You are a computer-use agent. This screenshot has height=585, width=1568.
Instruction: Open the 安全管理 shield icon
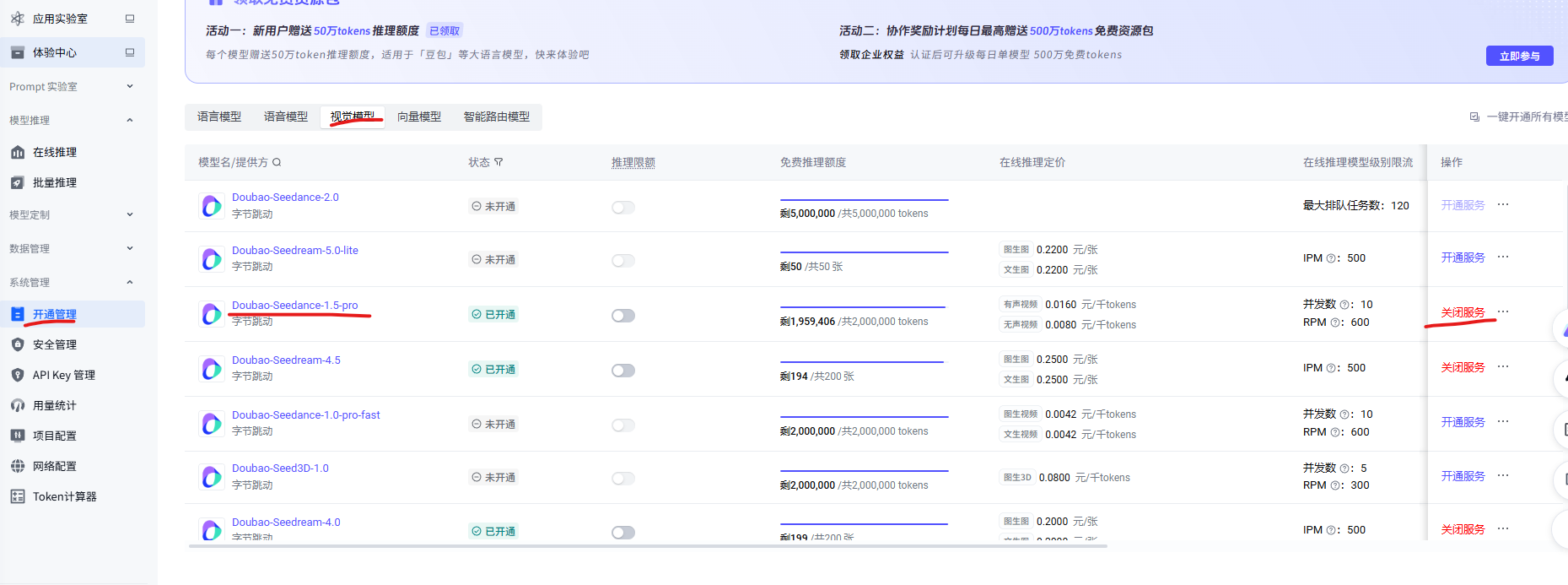18,345
